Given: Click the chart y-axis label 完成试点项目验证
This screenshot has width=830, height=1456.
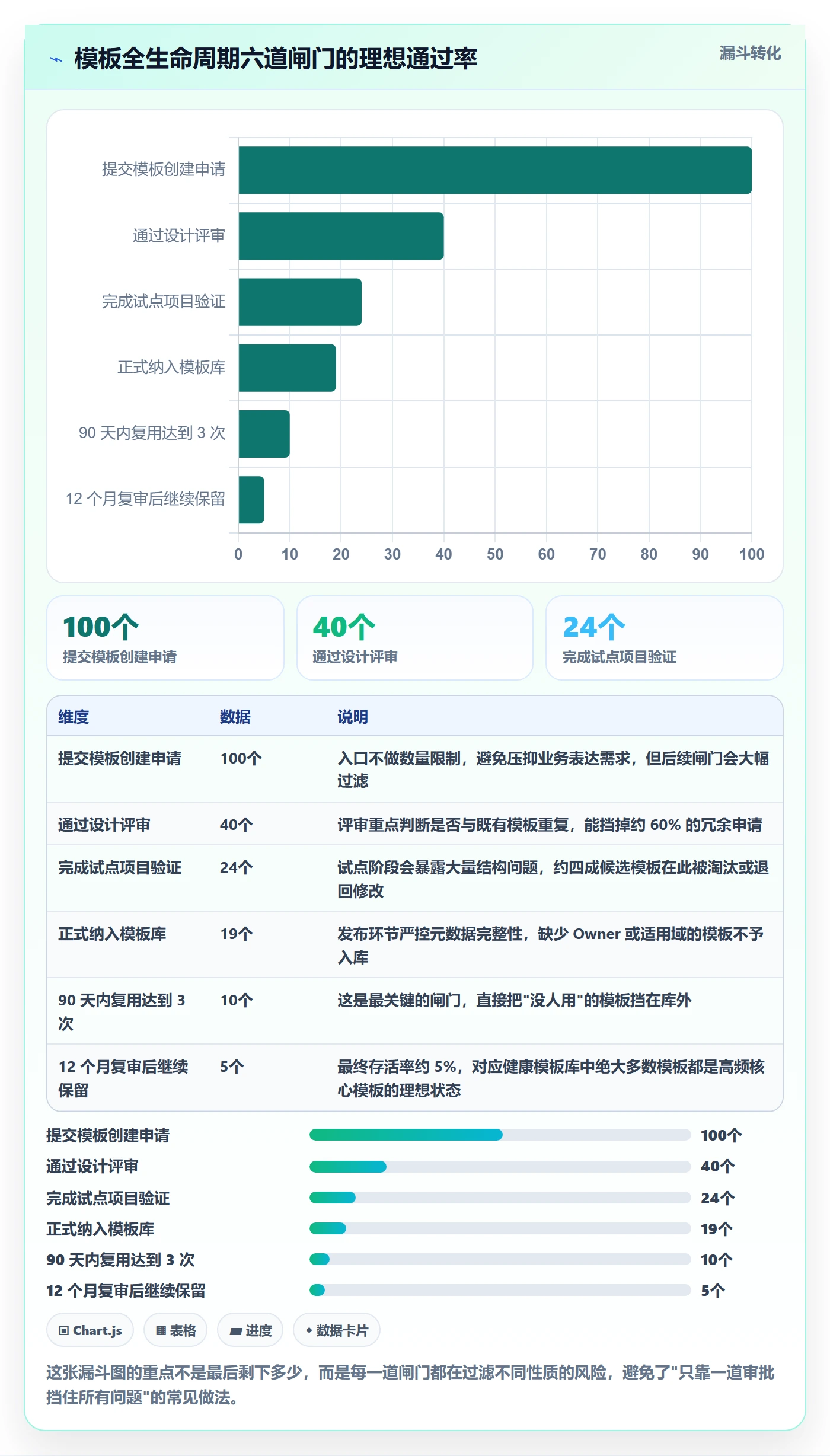Looking at the screenshot, I should click(164, 302).
